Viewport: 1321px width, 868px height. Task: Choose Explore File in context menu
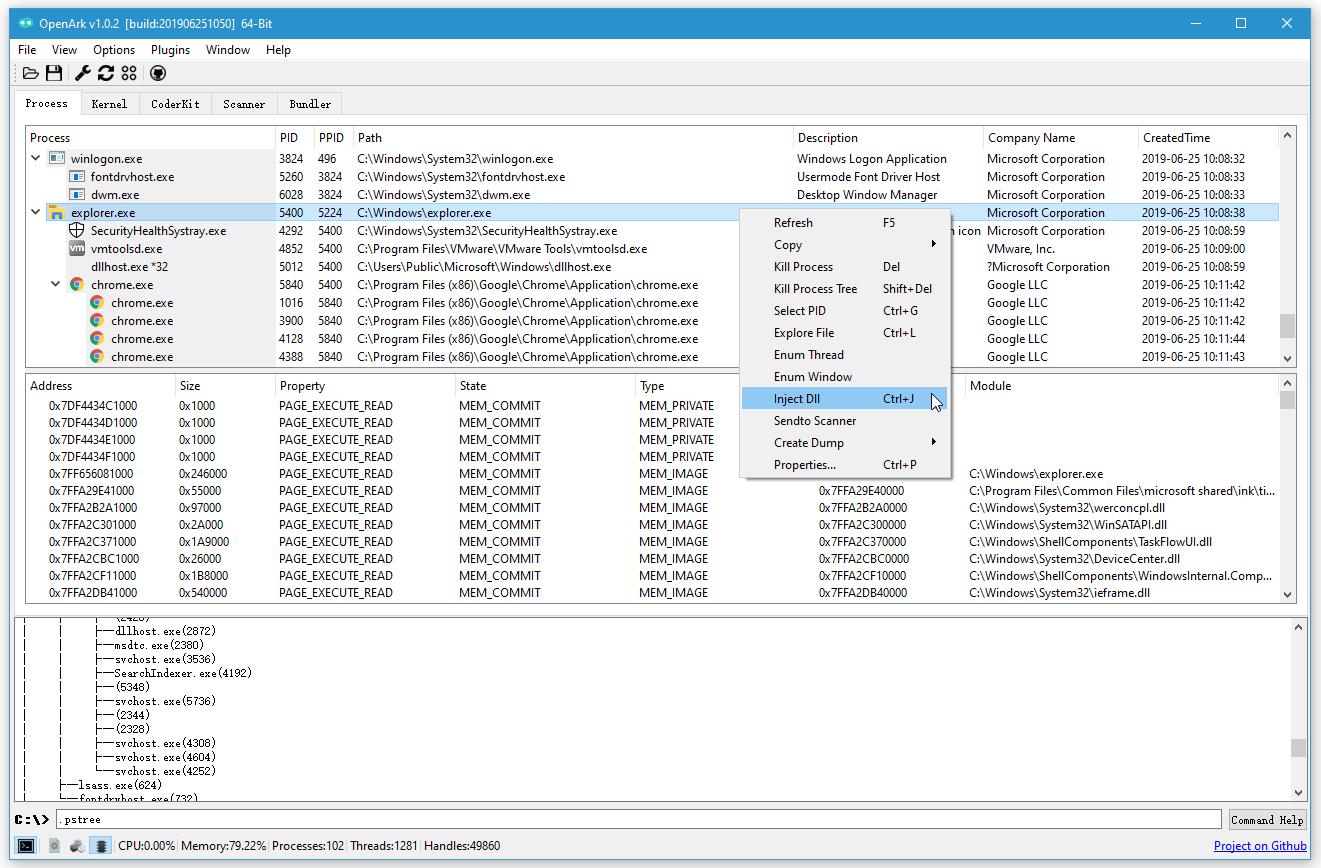click(x=844, y=332)
